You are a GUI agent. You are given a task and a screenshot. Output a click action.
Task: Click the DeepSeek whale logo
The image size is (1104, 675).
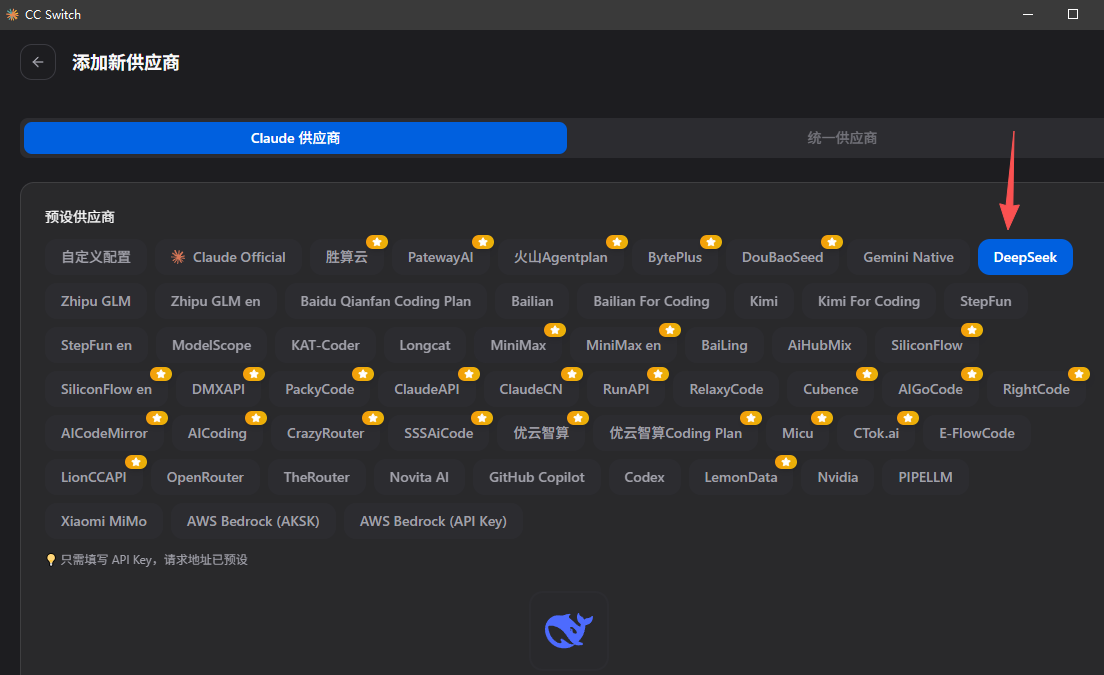tap(569, 630)
